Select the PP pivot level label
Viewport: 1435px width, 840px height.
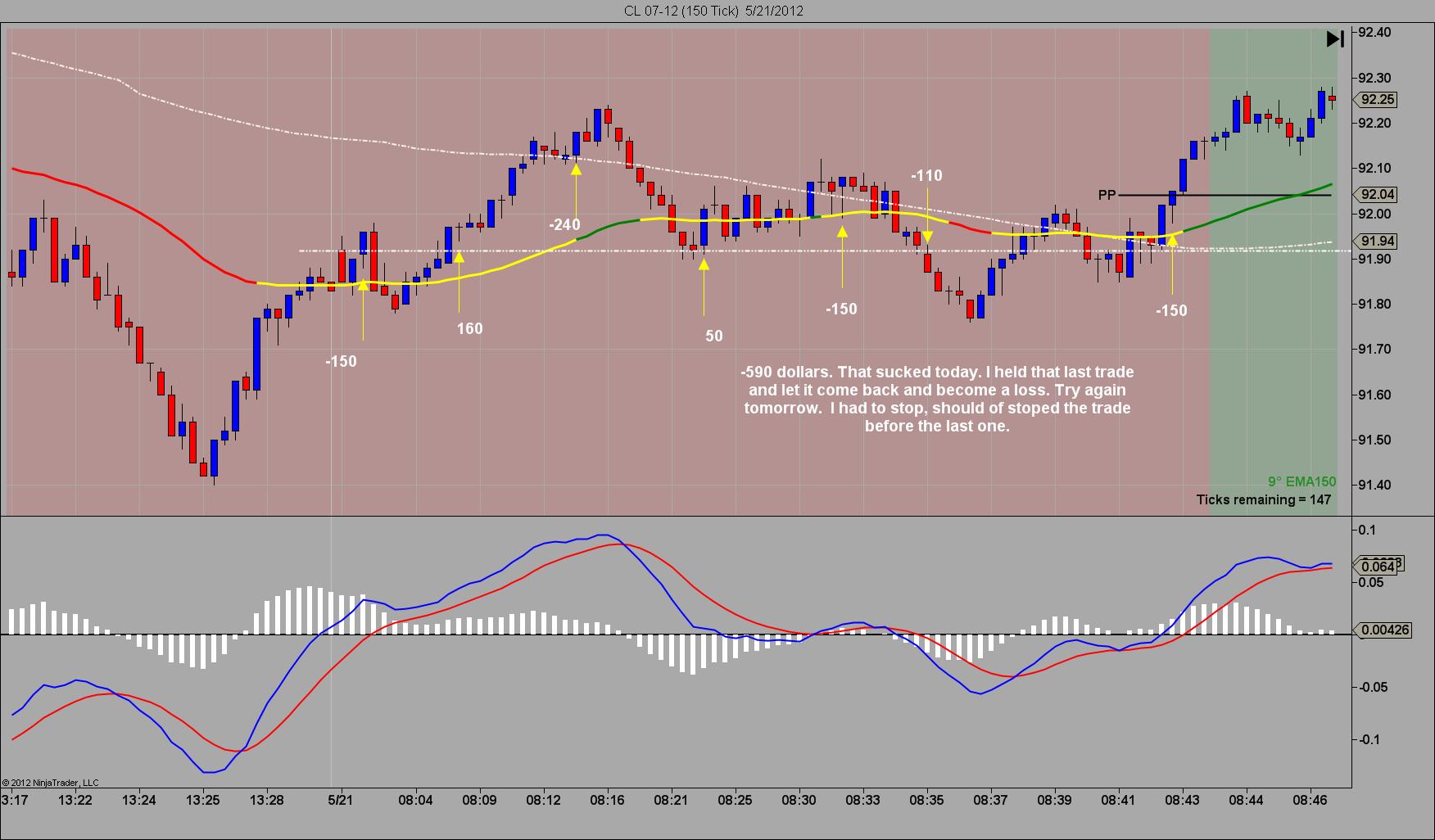(1107, 195)
